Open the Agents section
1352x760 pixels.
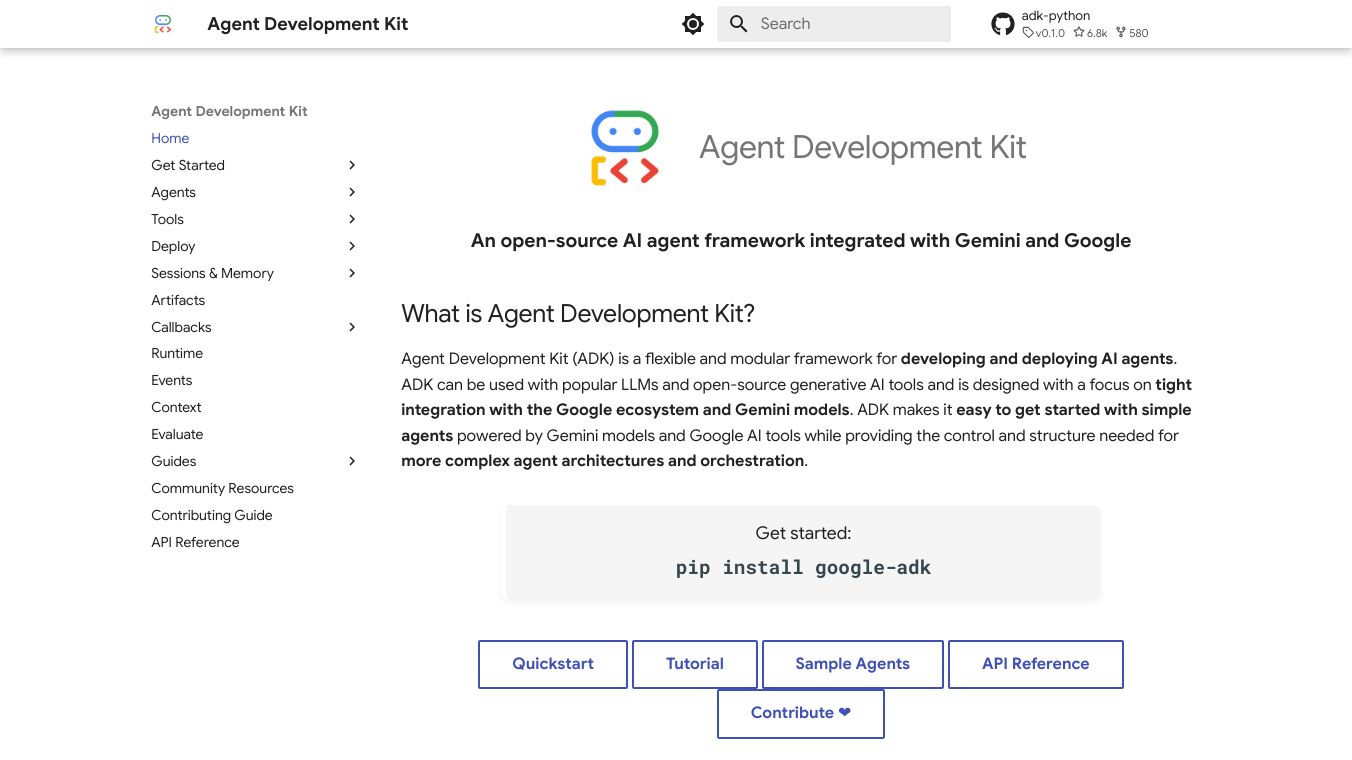point(173,192)
